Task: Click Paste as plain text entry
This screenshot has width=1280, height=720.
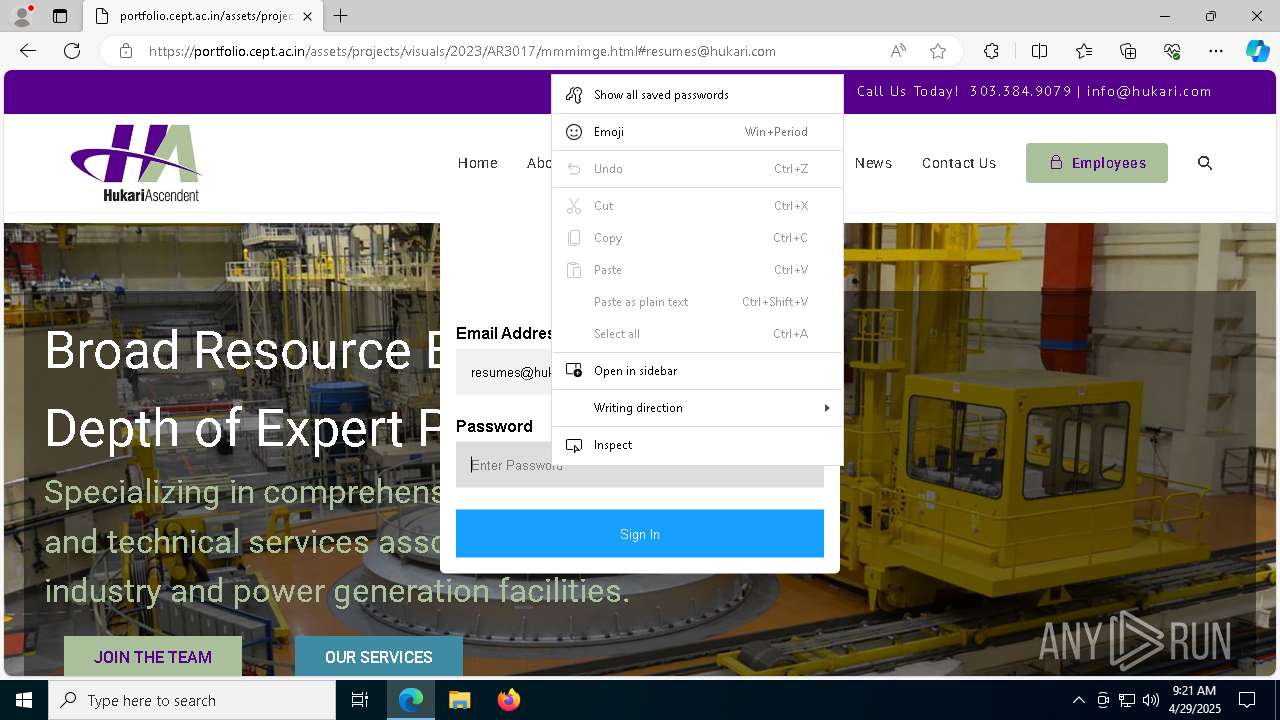Action: [x=697, y=302]
